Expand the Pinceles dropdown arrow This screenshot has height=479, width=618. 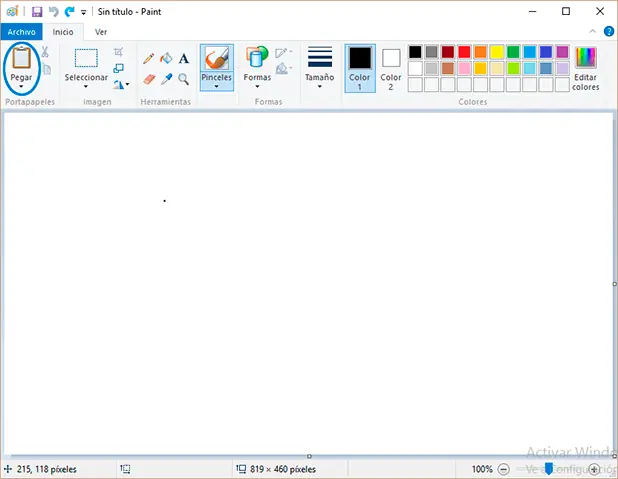216,86
